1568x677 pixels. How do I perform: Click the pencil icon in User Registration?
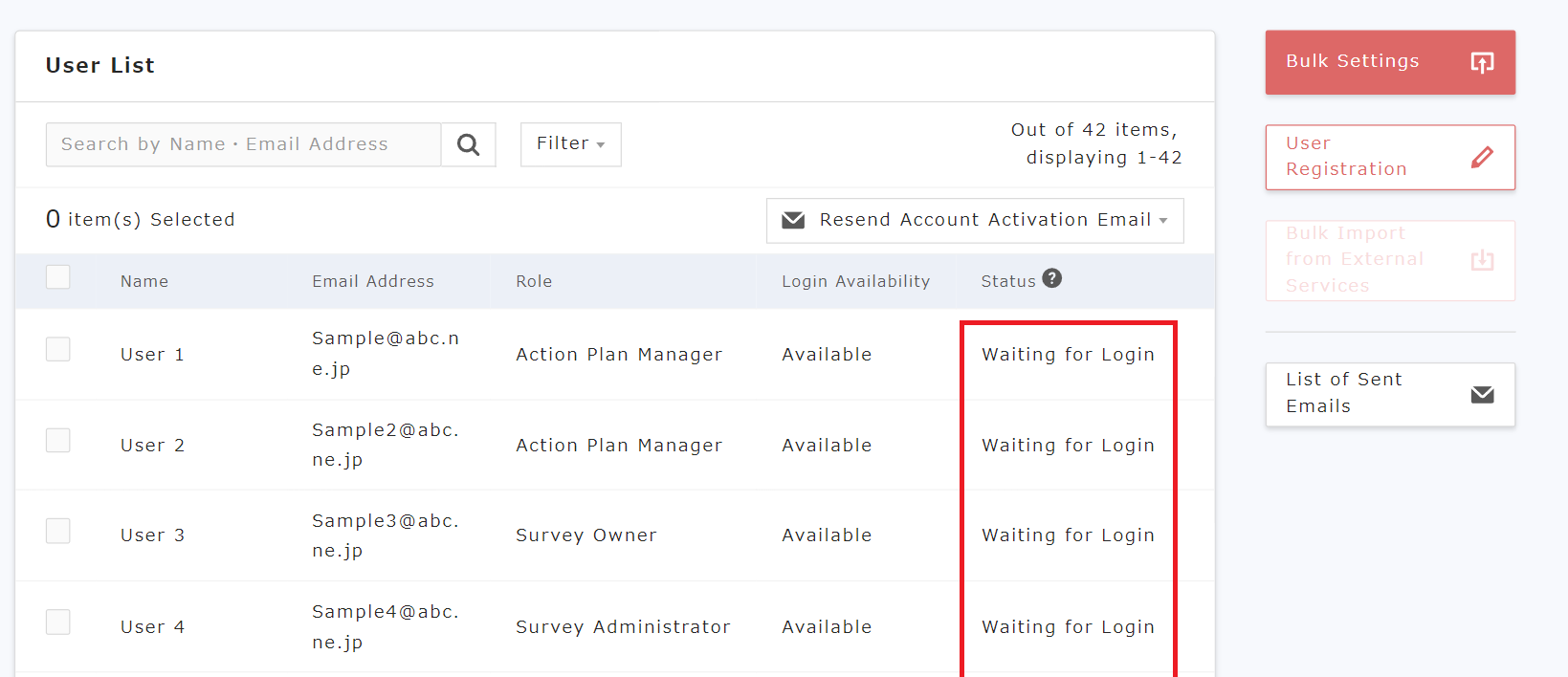click(1482, 157)
